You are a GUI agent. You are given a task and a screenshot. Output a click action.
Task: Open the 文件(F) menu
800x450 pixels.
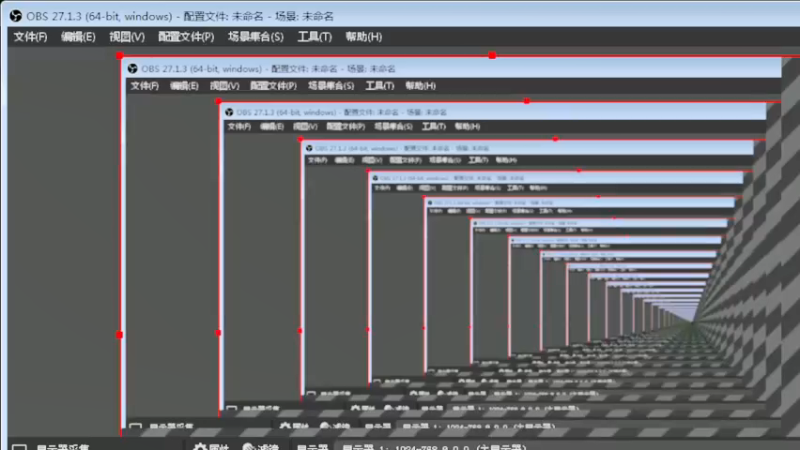(x=30, y=37)
